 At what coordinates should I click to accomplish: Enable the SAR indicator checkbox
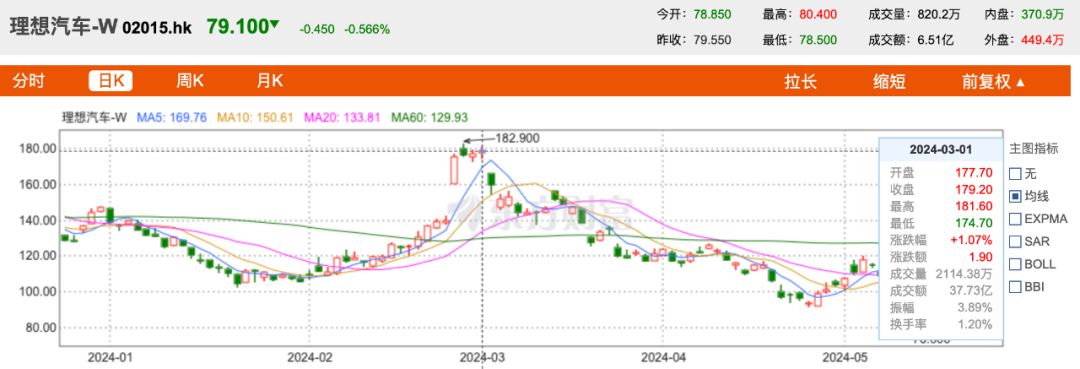pos(1015,242)
